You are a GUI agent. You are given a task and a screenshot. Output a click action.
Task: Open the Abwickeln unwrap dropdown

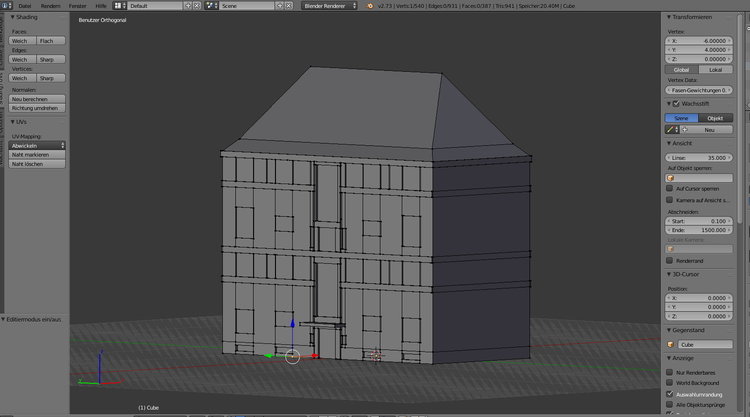(37, 145)
